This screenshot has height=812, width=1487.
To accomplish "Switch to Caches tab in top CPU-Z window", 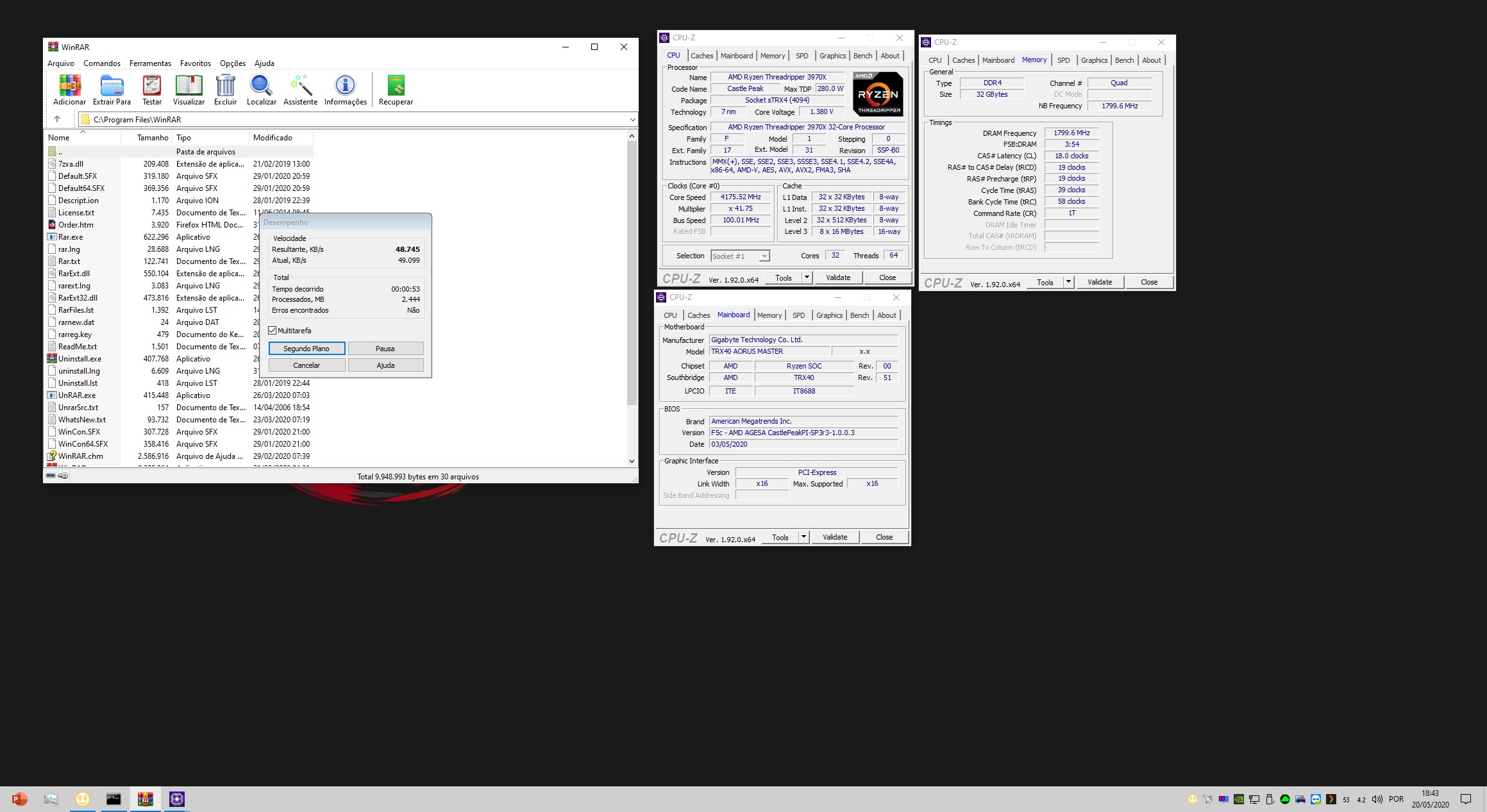I will tap(701, 56).
